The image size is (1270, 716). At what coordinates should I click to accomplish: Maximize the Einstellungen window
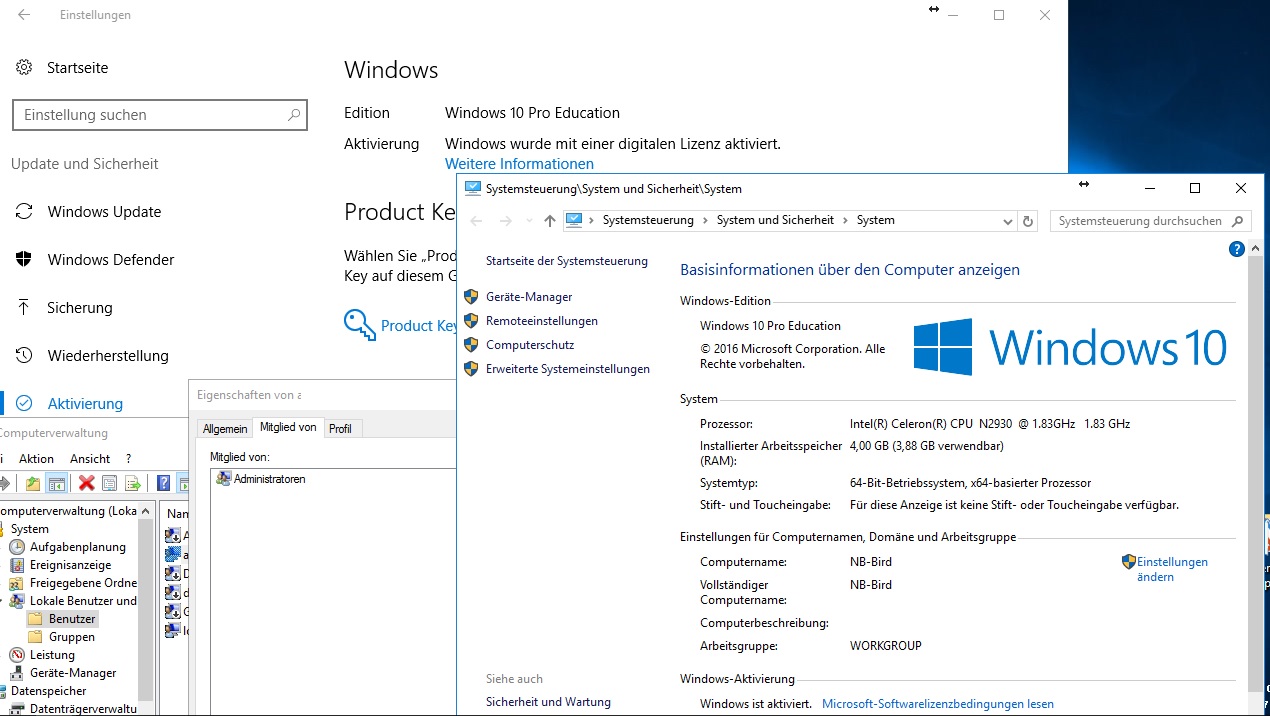[x=999, y=15]
